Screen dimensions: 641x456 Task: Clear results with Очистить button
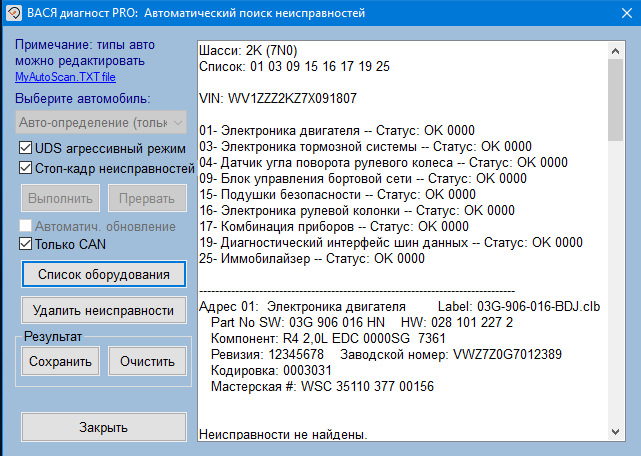pos(147,361)
